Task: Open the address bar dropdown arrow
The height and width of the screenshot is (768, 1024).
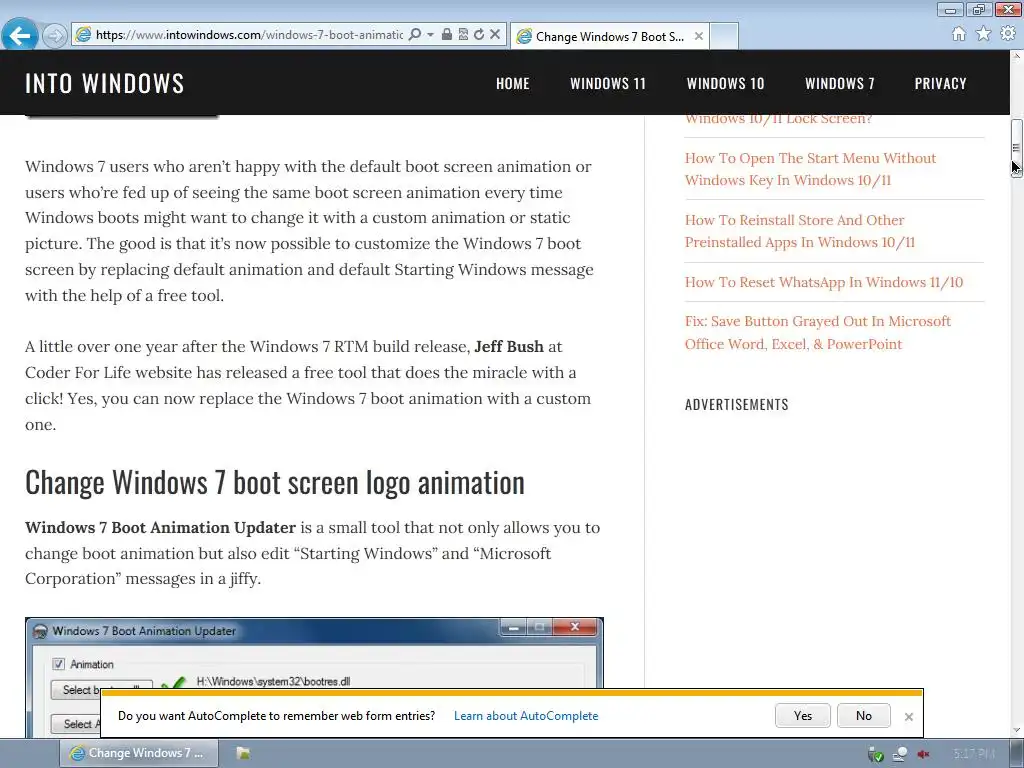Action: [x=430, y=35]
